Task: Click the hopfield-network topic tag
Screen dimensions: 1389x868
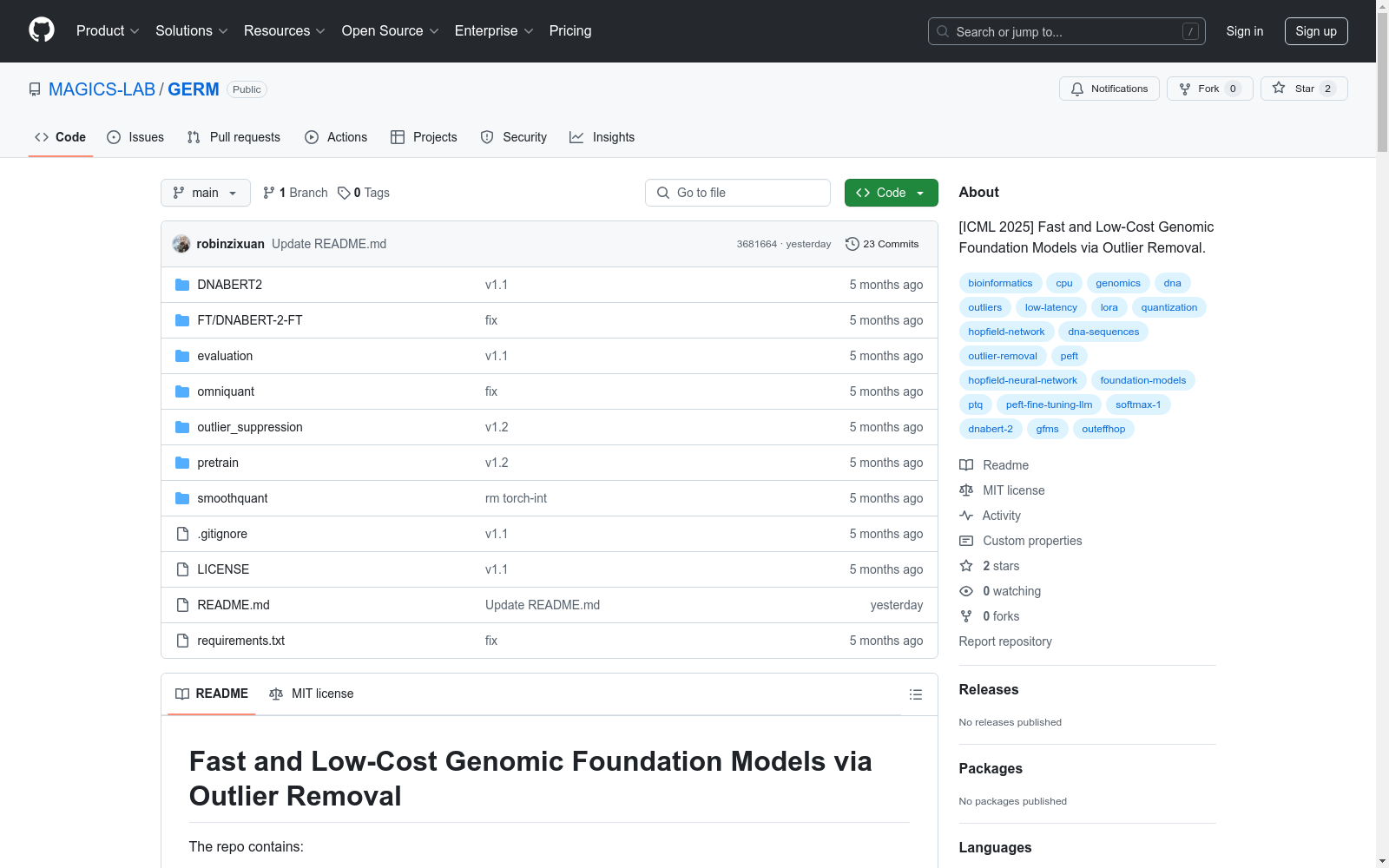Action: [1007, 332]
